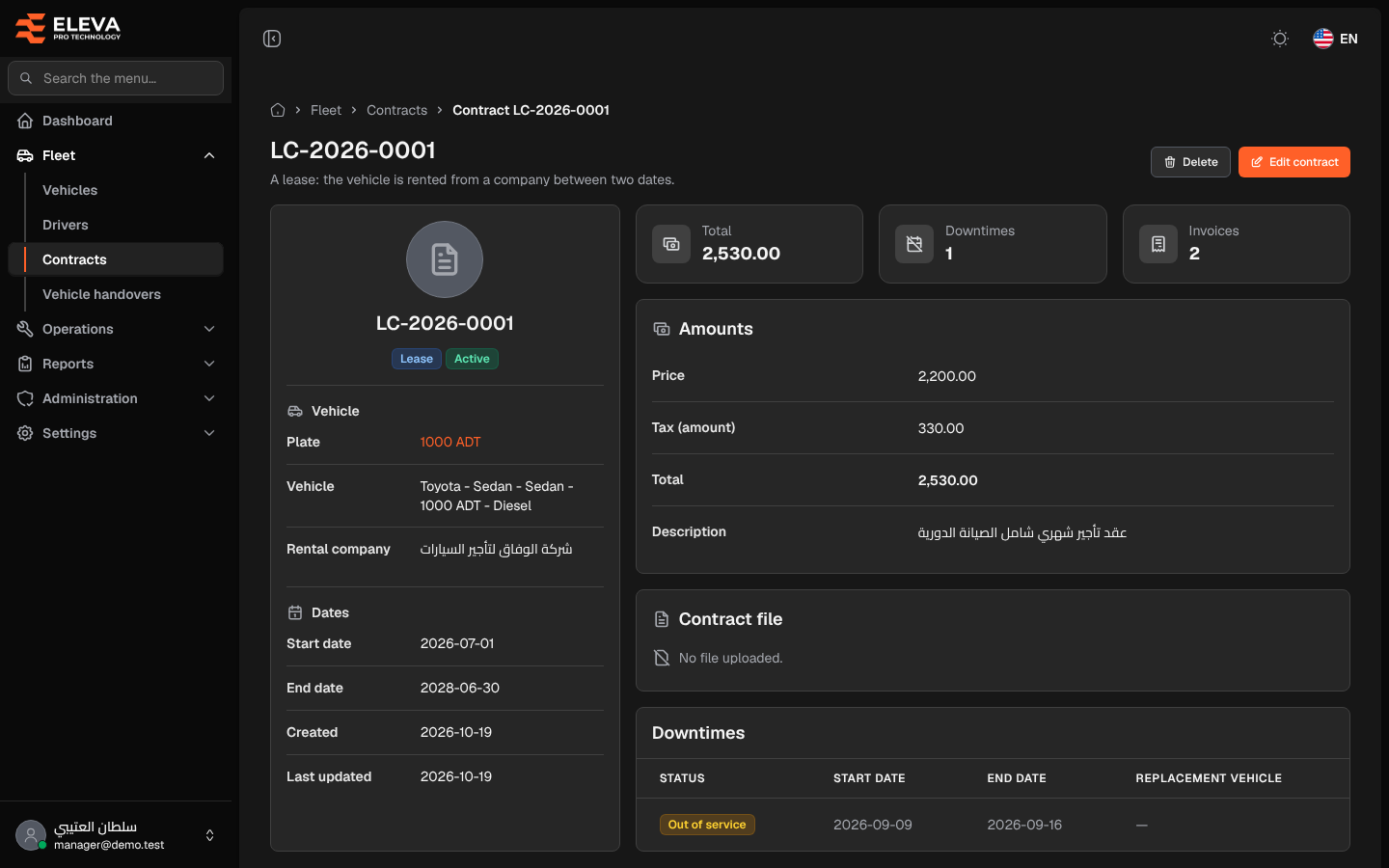Click the Tax amount 330.00
The width and height of the screenshot is (1389, 868).
tap(941, 428)
